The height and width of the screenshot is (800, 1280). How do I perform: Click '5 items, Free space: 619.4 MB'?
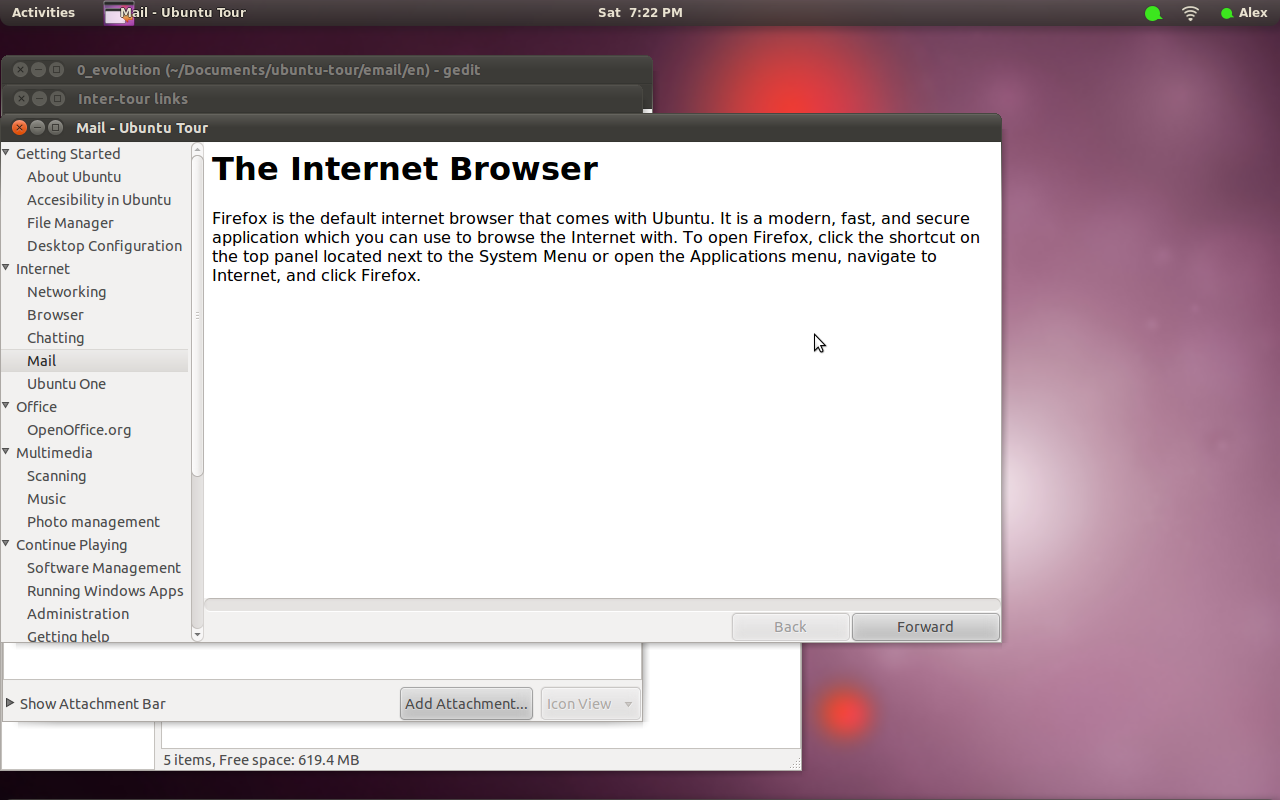pyautogui.click(x=261, y=760)
